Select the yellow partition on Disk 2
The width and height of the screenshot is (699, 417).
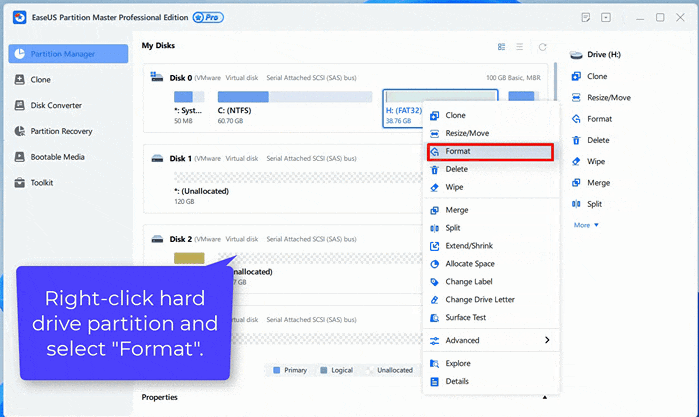click(189, 258)
